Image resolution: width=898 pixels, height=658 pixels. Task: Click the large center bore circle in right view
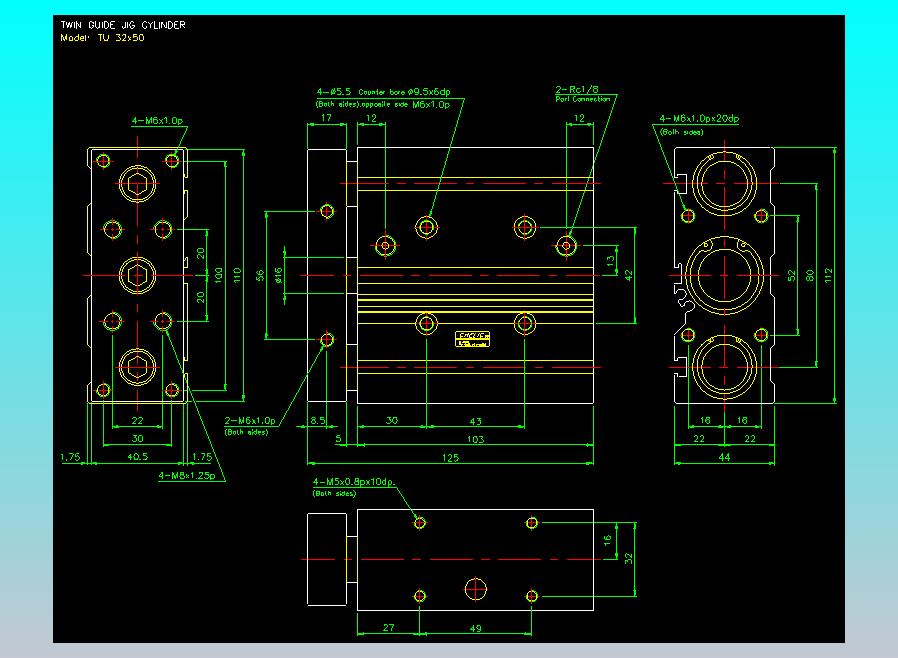pyautogui.click(x=725, y=273)
